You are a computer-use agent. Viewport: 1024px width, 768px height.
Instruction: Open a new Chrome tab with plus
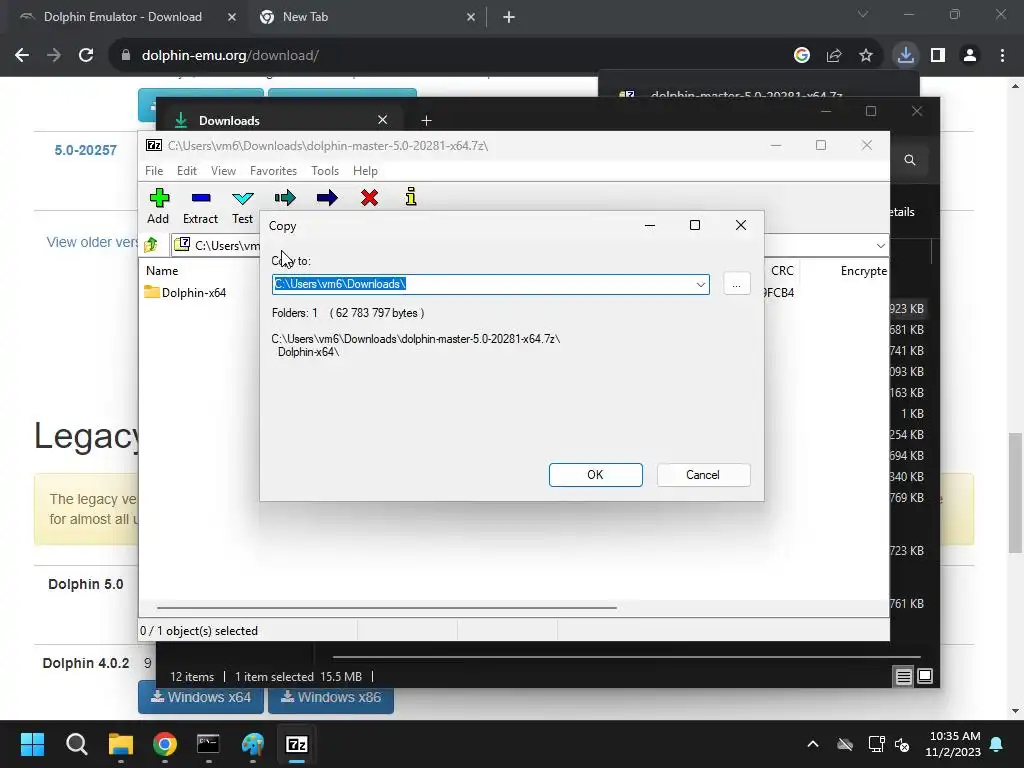509,18
